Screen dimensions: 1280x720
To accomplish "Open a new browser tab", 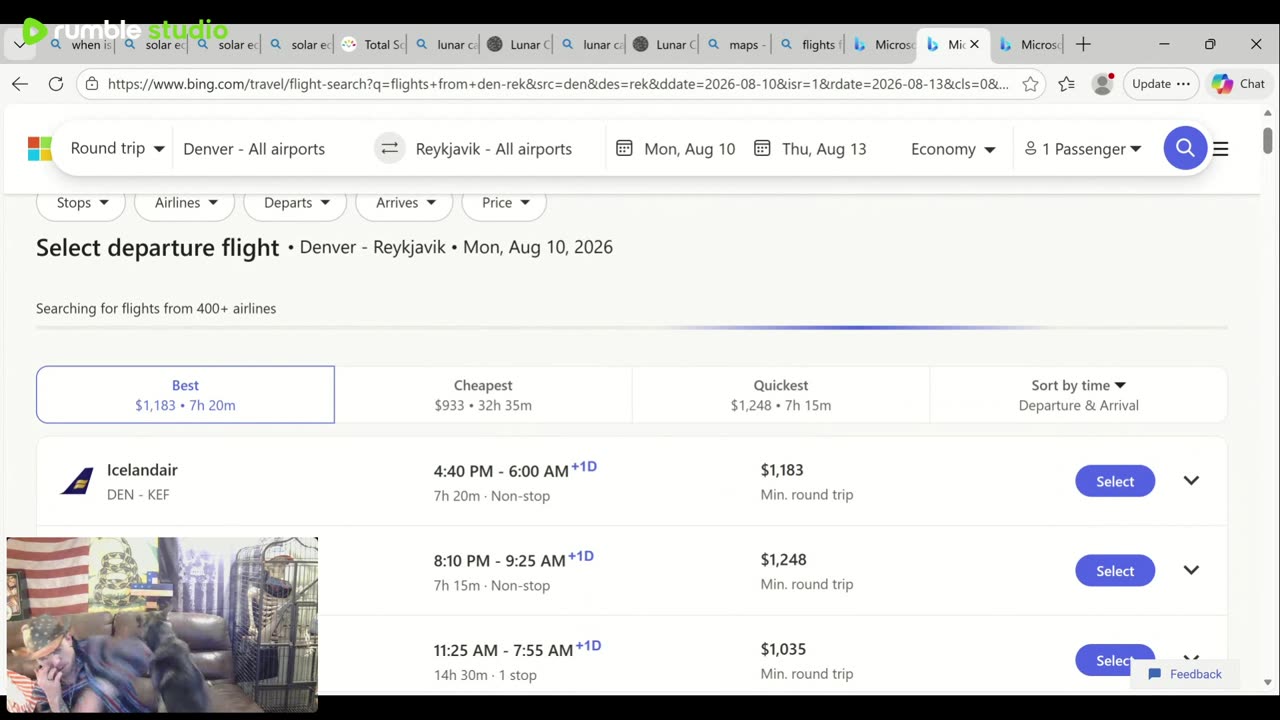I will tap(1083, 44).
